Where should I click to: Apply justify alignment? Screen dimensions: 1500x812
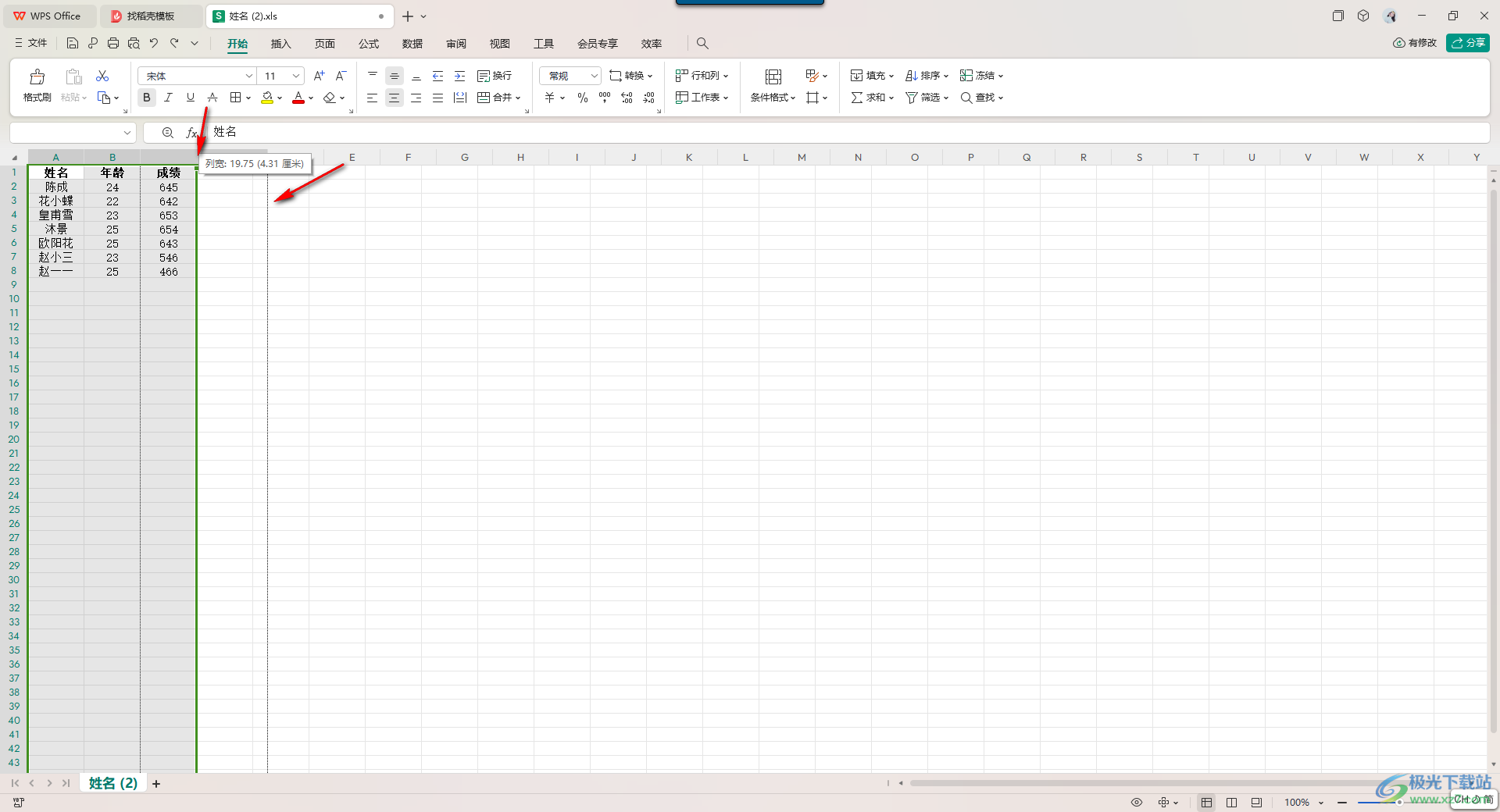click(438, 98)
